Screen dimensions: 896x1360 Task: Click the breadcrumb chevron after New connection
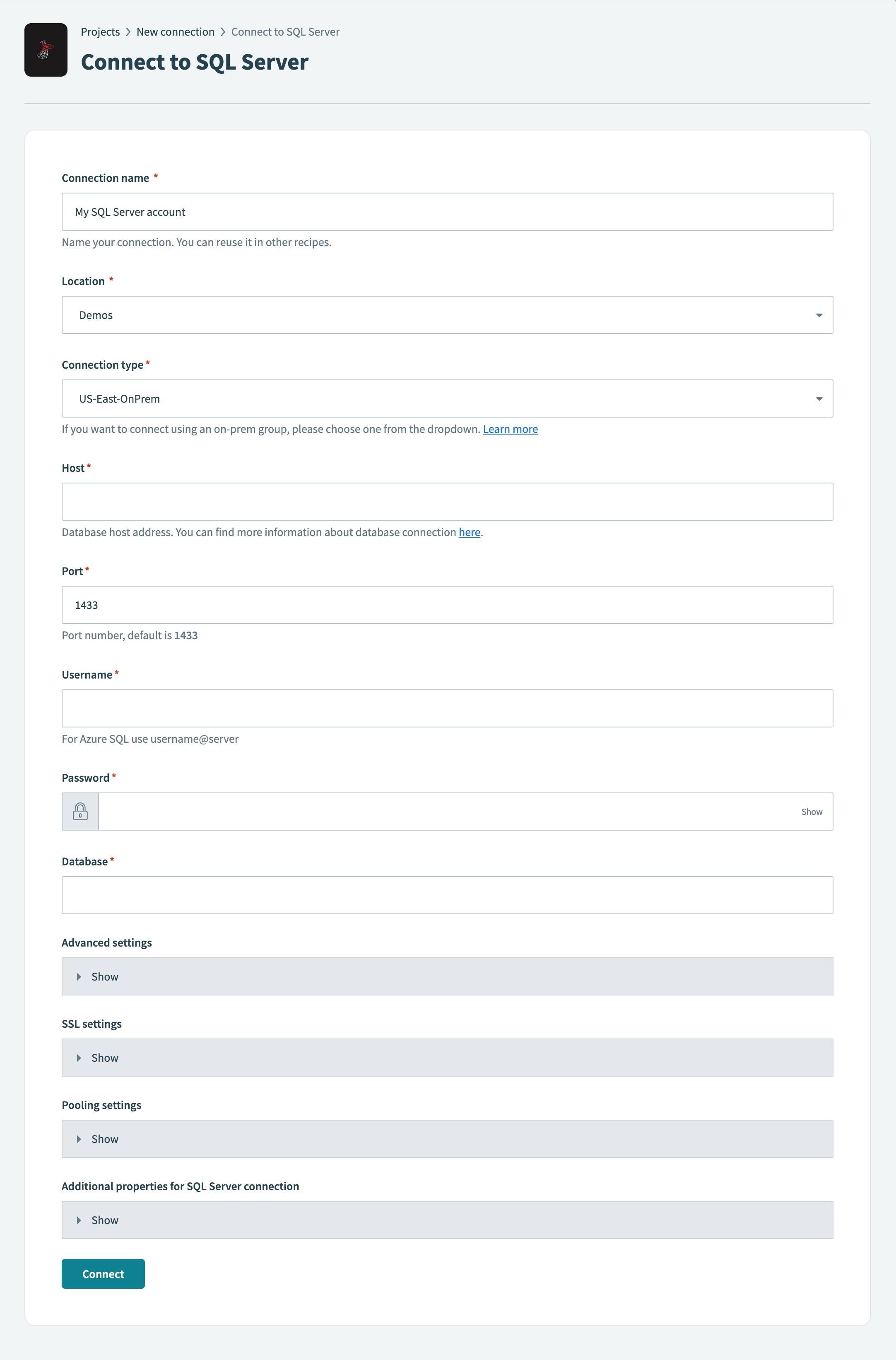coord(223,32)
